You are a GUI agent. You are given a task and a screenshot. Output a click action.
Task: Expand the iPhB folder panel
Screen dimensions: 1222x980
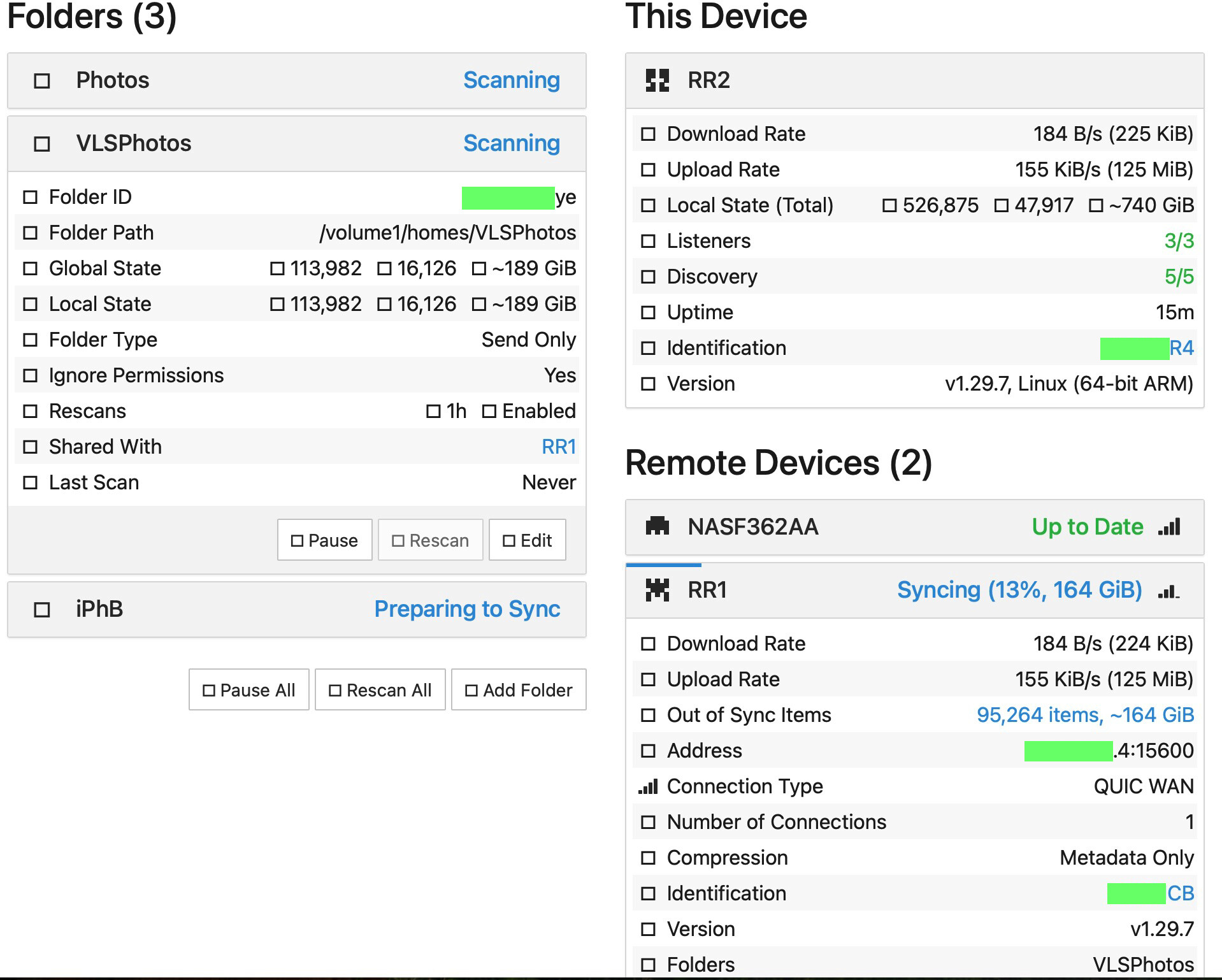pos(297,609)
